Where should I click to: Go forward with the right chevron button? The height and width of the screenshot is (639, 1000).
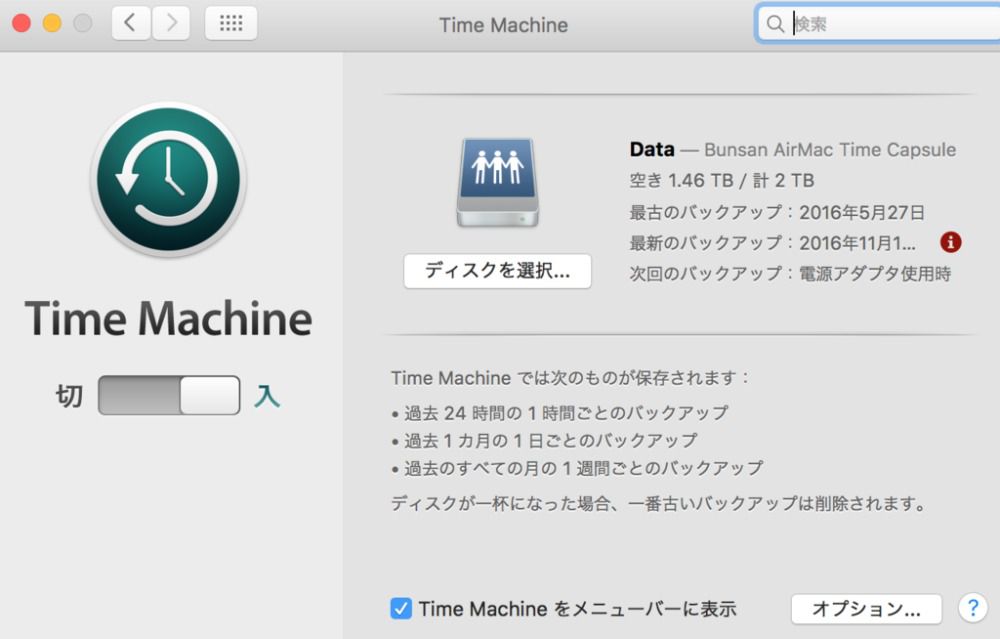pos(171,24)
